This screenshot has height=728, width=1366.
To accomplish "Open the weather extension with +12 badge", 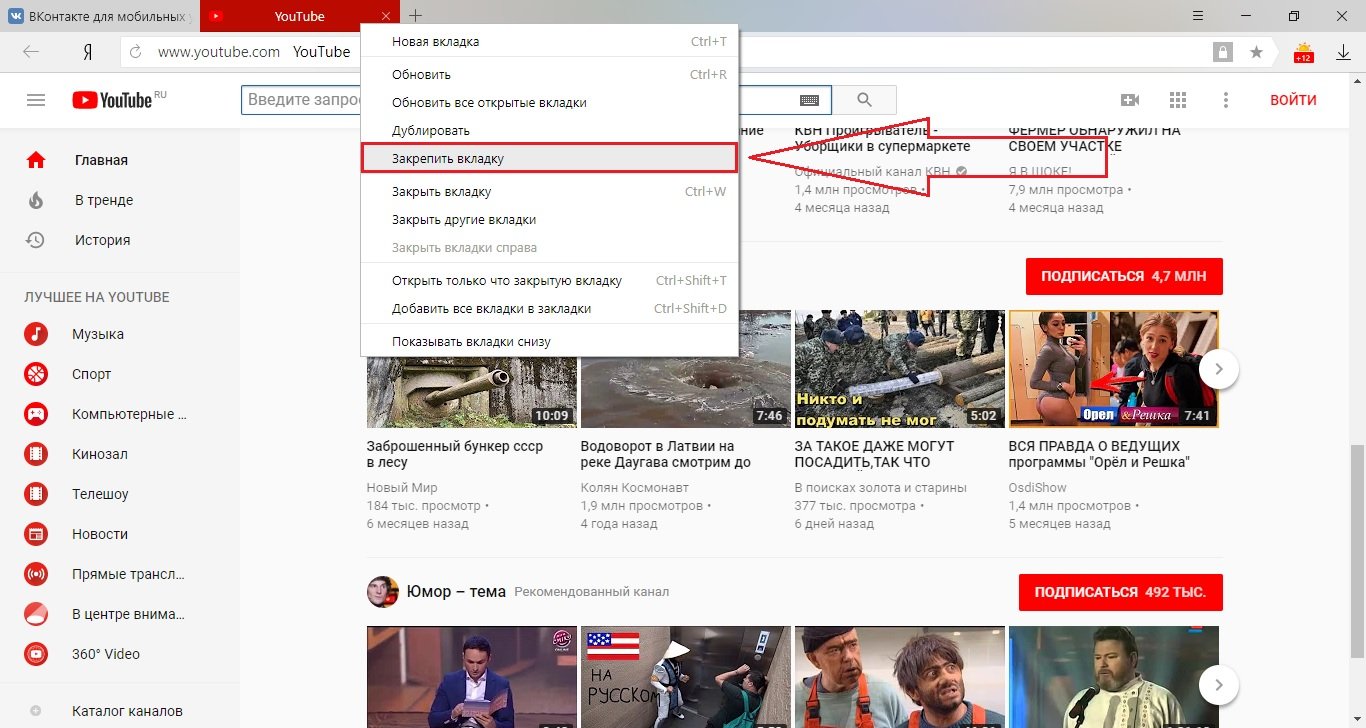I will [1304, 52].
